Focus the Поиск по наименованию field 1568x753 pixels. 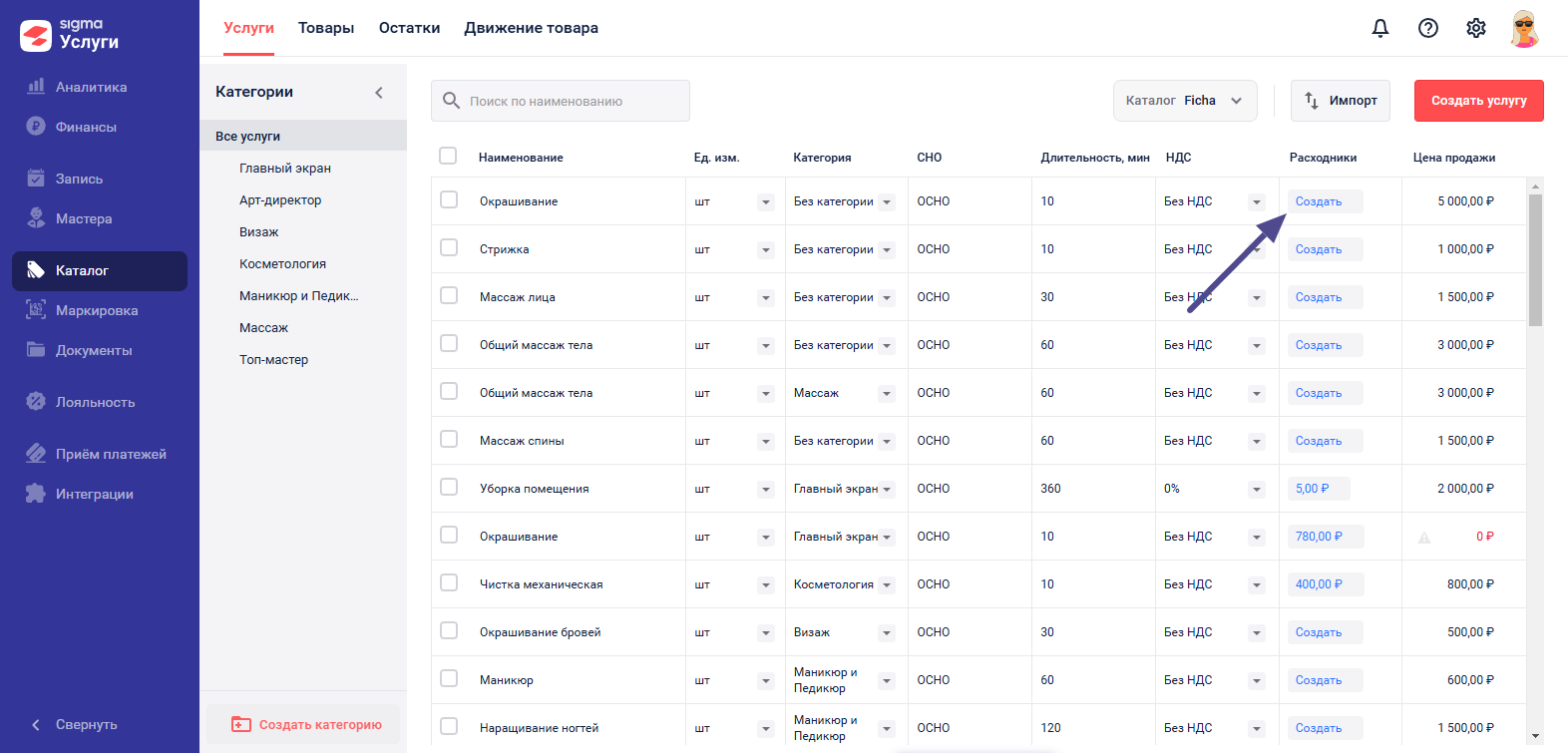[561, 101]
